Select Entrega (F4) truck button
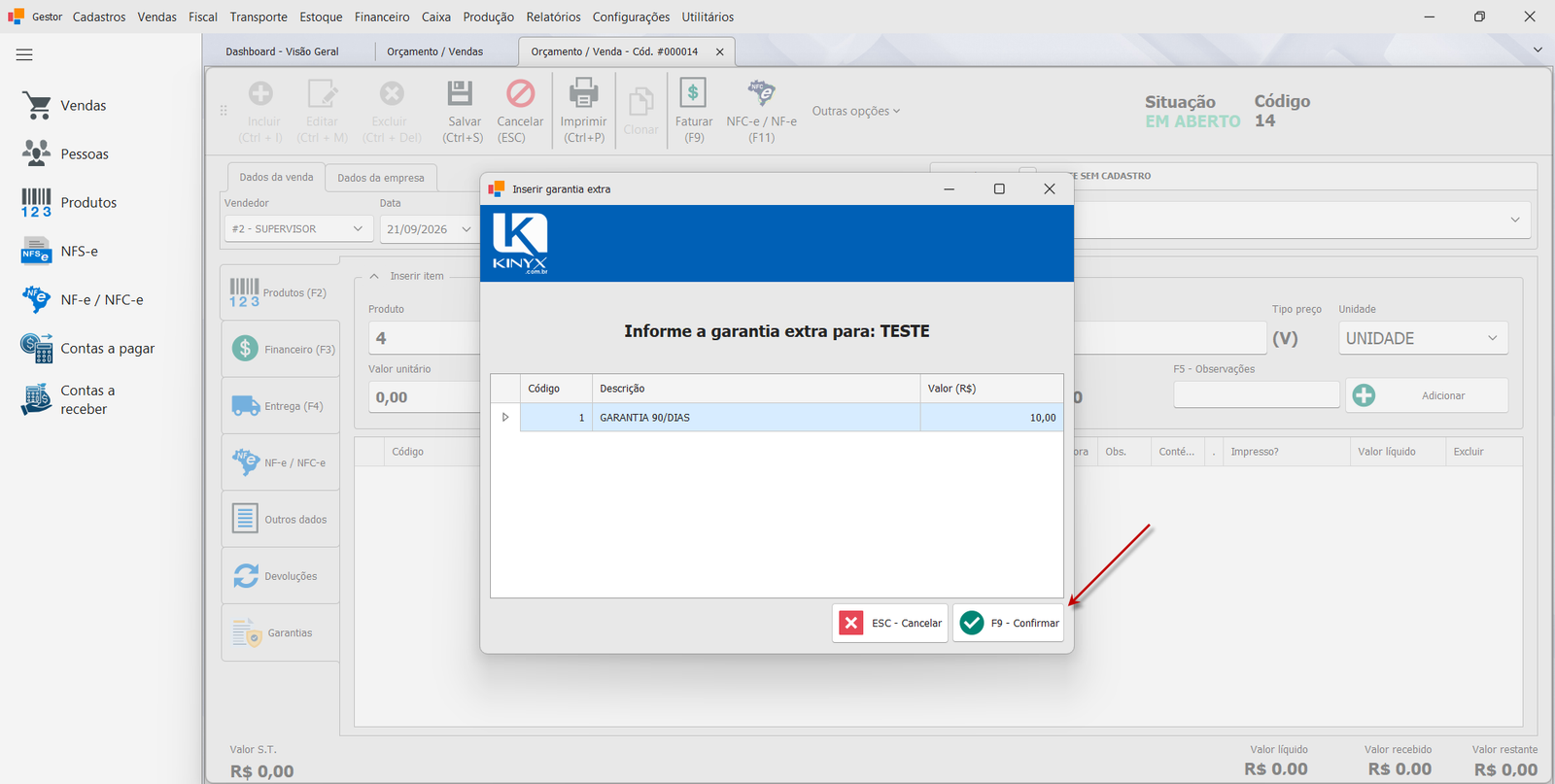Screen dimensions: 1555x784 281,406
